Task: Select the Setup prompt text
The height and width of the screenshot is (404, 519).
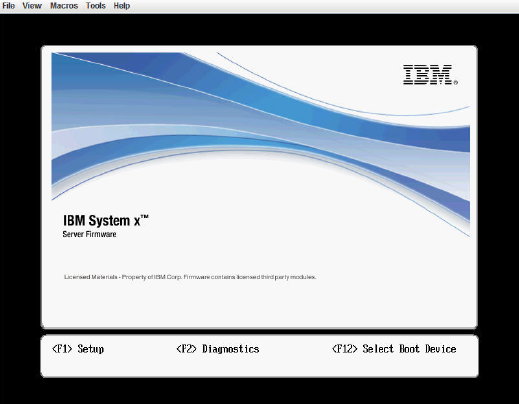Action: click(x=91, y=349)
